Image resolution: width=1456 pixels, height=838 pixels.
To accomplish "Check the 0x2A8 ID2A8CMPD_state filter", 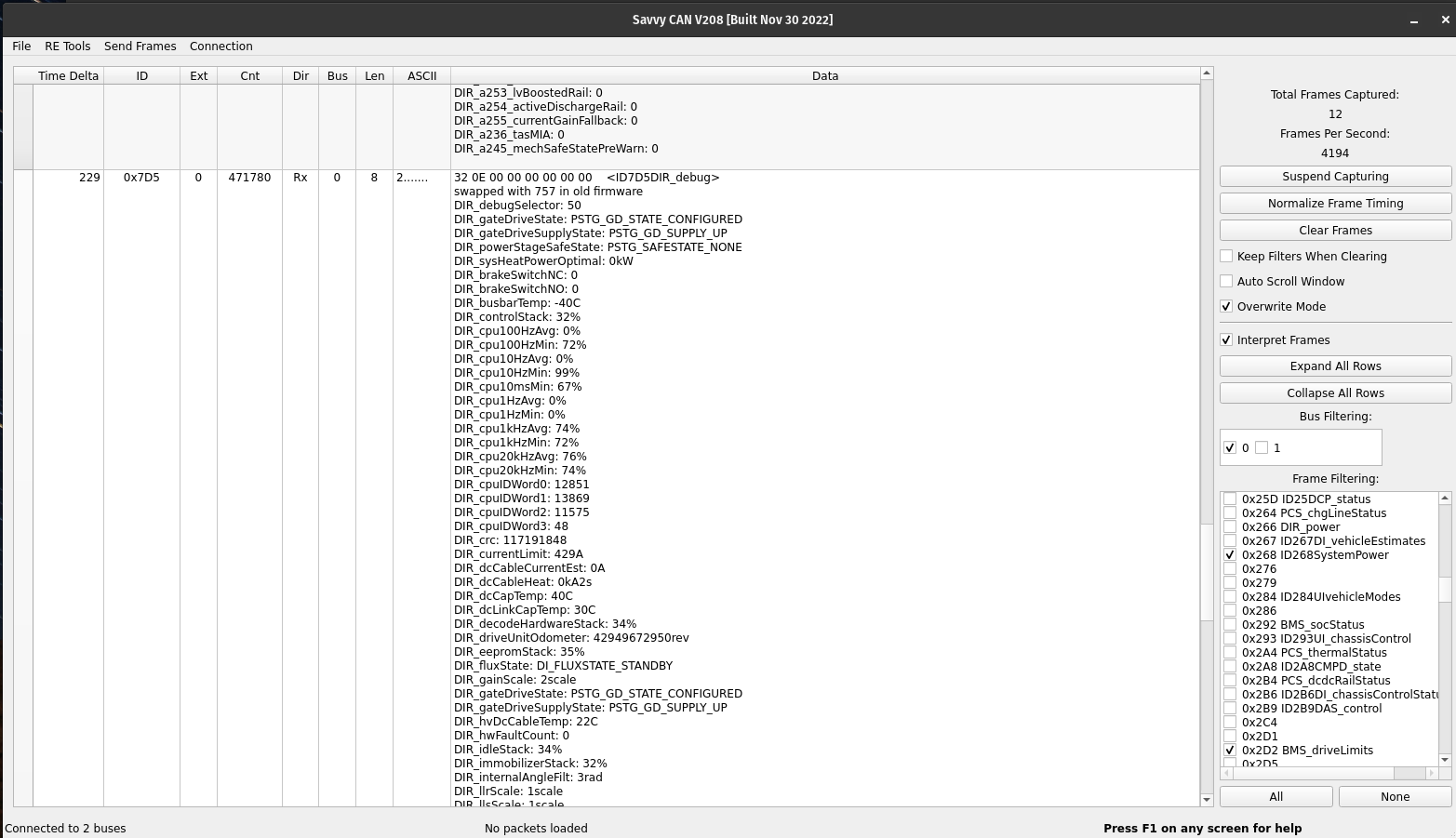I will click(1230, 667).
